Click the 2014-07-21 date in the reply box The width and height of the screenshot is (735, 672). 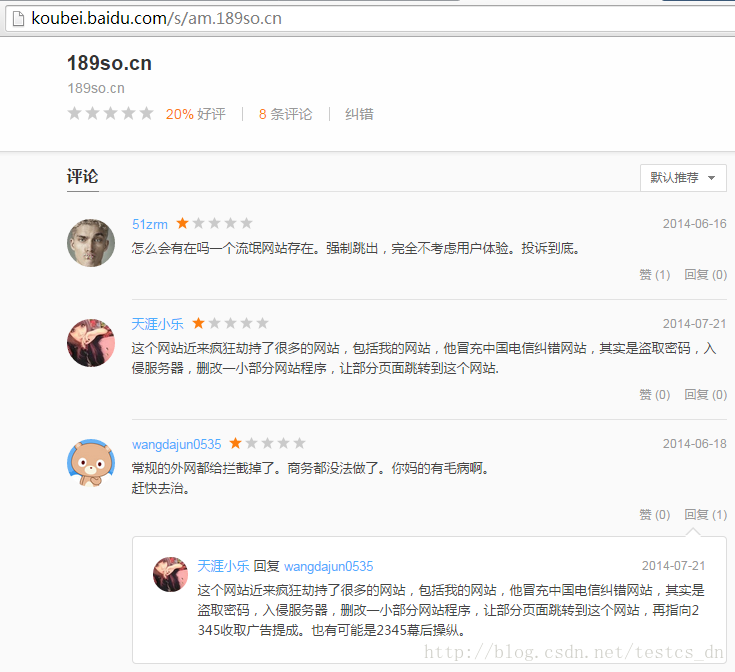click(673, 566)
